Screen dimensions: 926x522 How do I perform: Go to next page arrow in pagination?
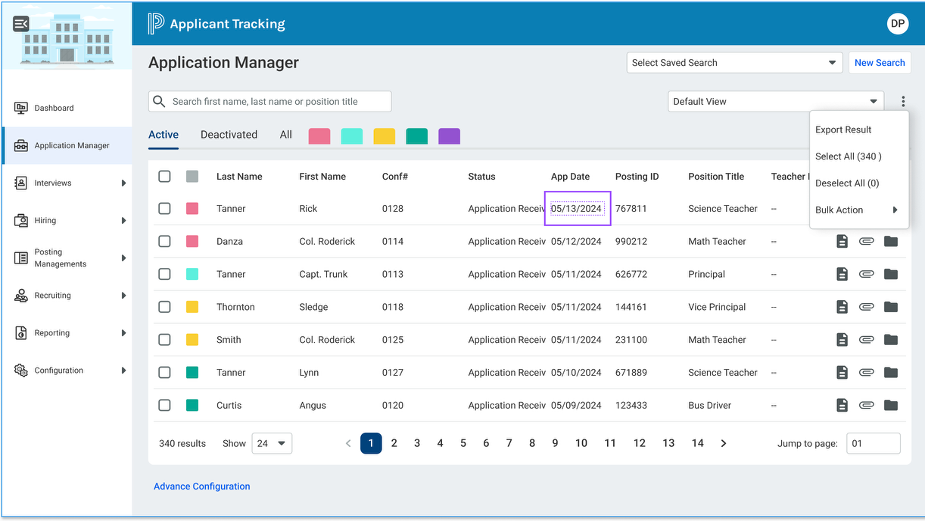(723, 443)
